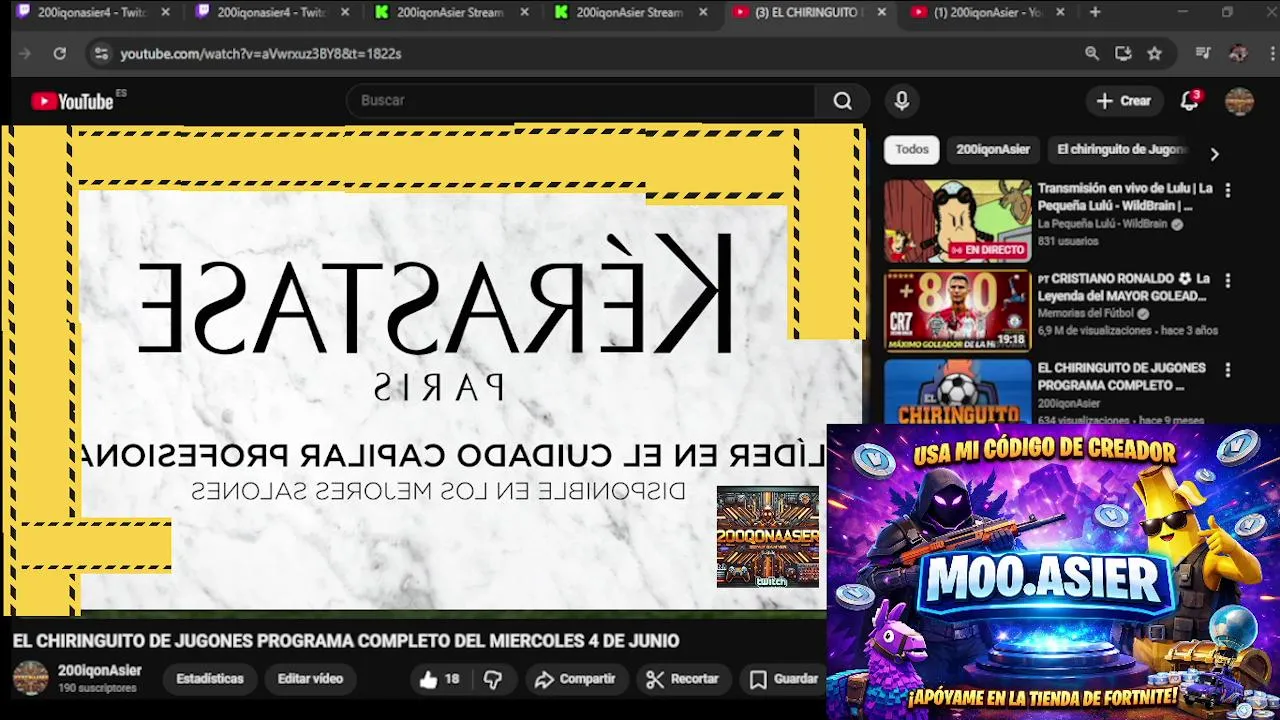Open CRISTIANO RONALDO La Leyenda video title
The image size is (1280, 720).
(1123, 288)
